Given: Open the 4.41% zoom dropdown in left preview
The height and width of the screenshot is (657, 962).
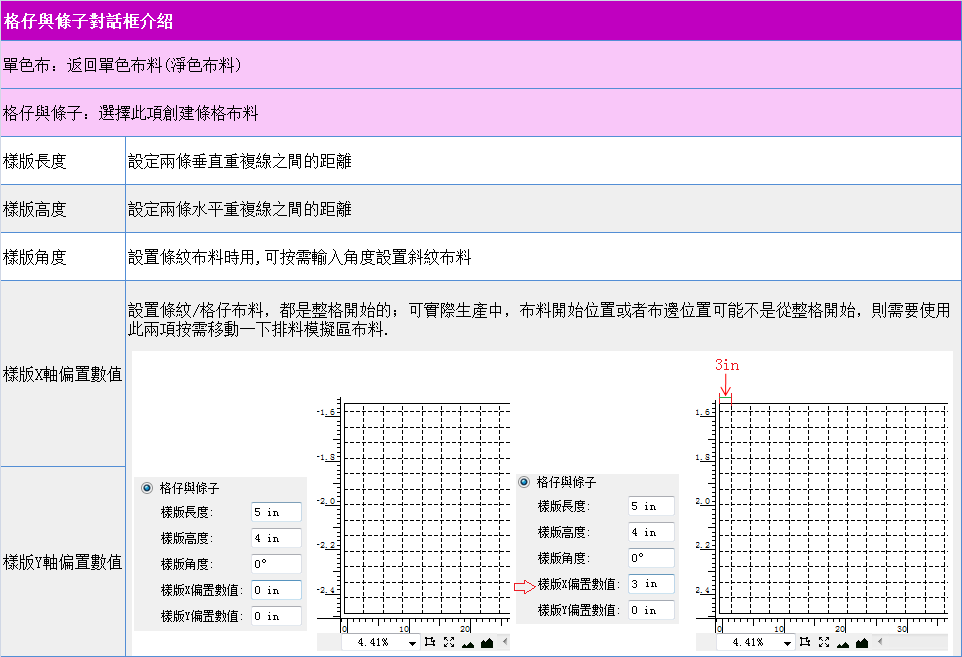Looking at the screenshot, I should pyautogui.click(x=412, y=643).
